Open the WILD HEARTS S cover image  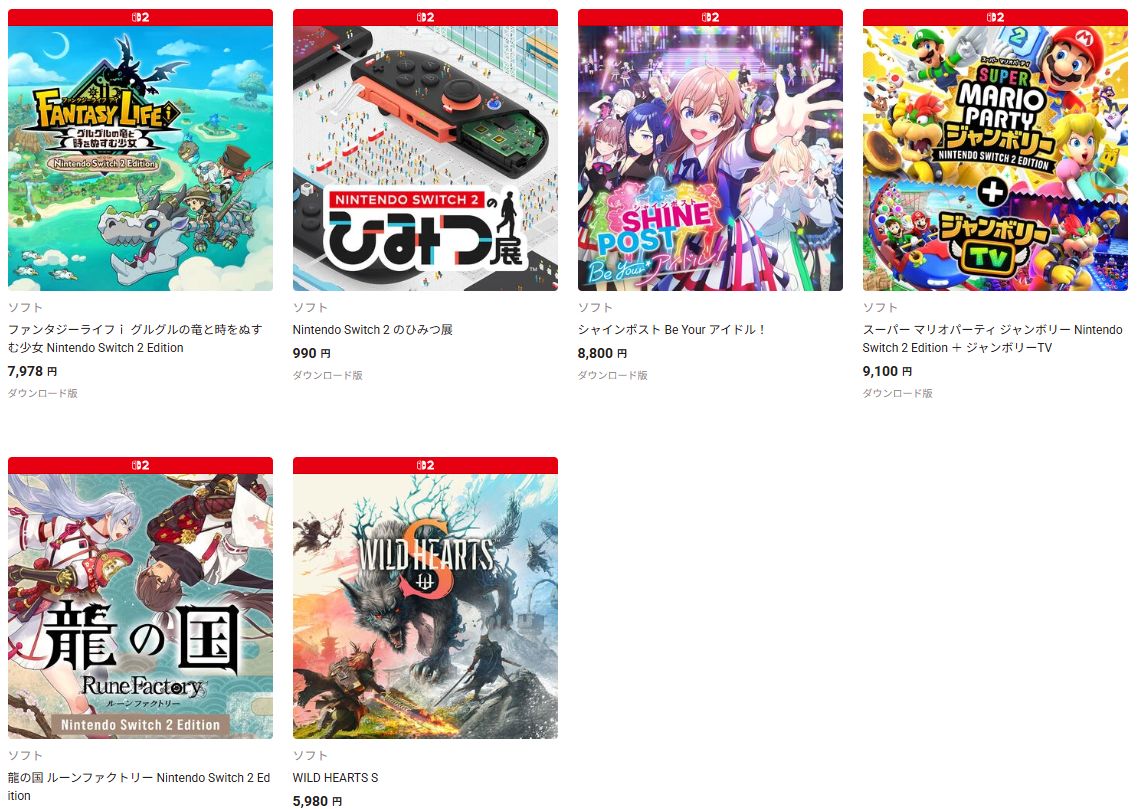tap(425, 606)
